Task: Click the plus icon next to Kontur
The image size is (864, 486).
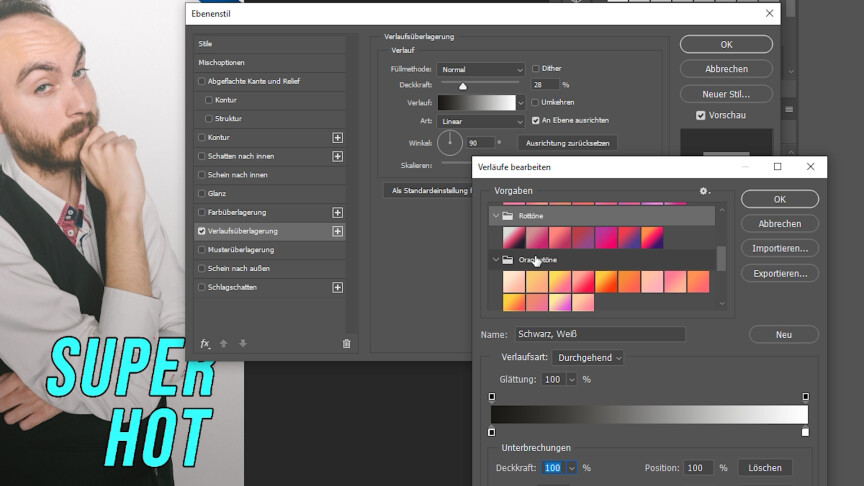Action: point(337,138)
